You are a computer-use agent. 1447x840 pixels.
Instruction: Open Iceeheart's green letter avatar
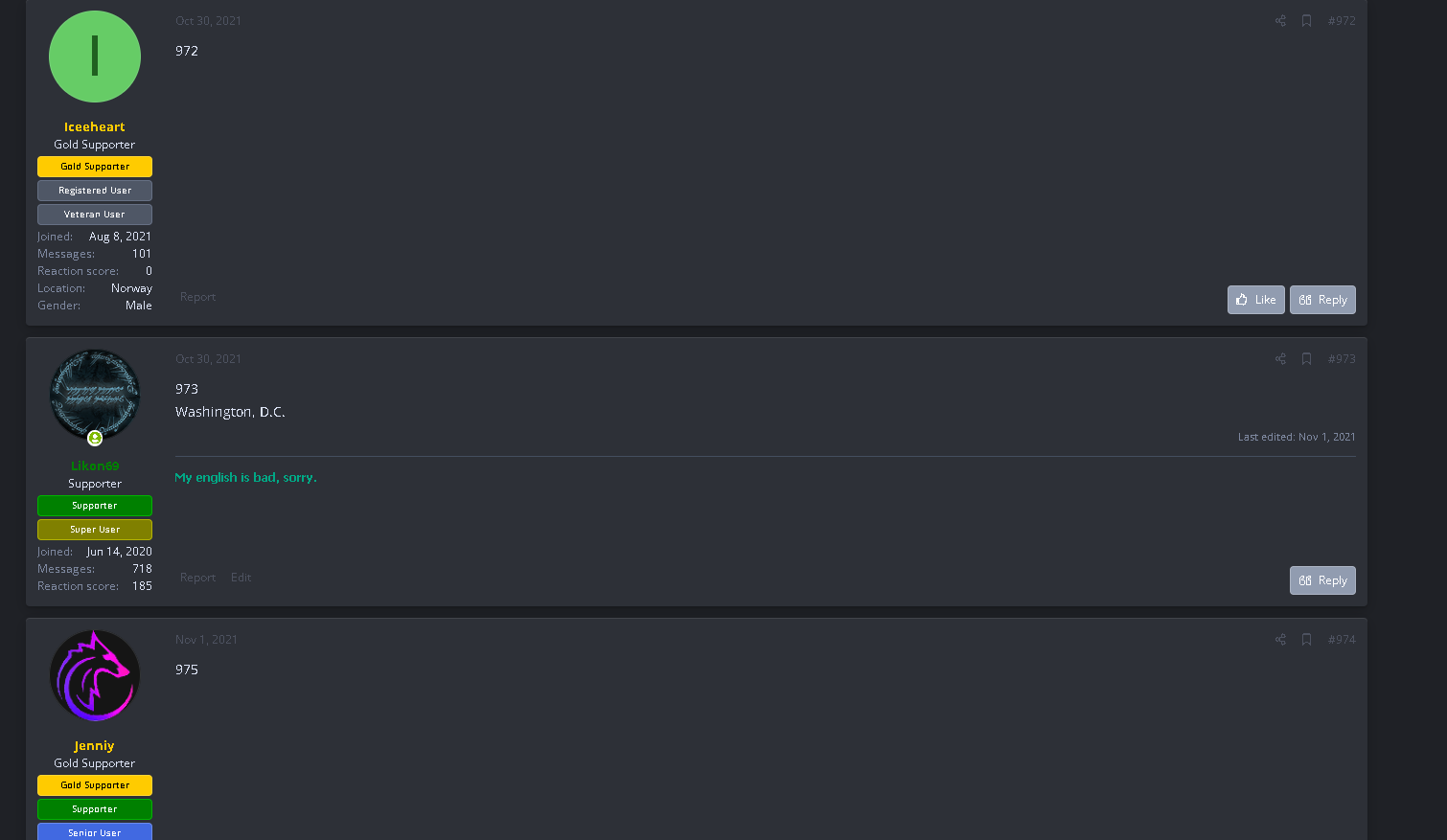[95, 57]
